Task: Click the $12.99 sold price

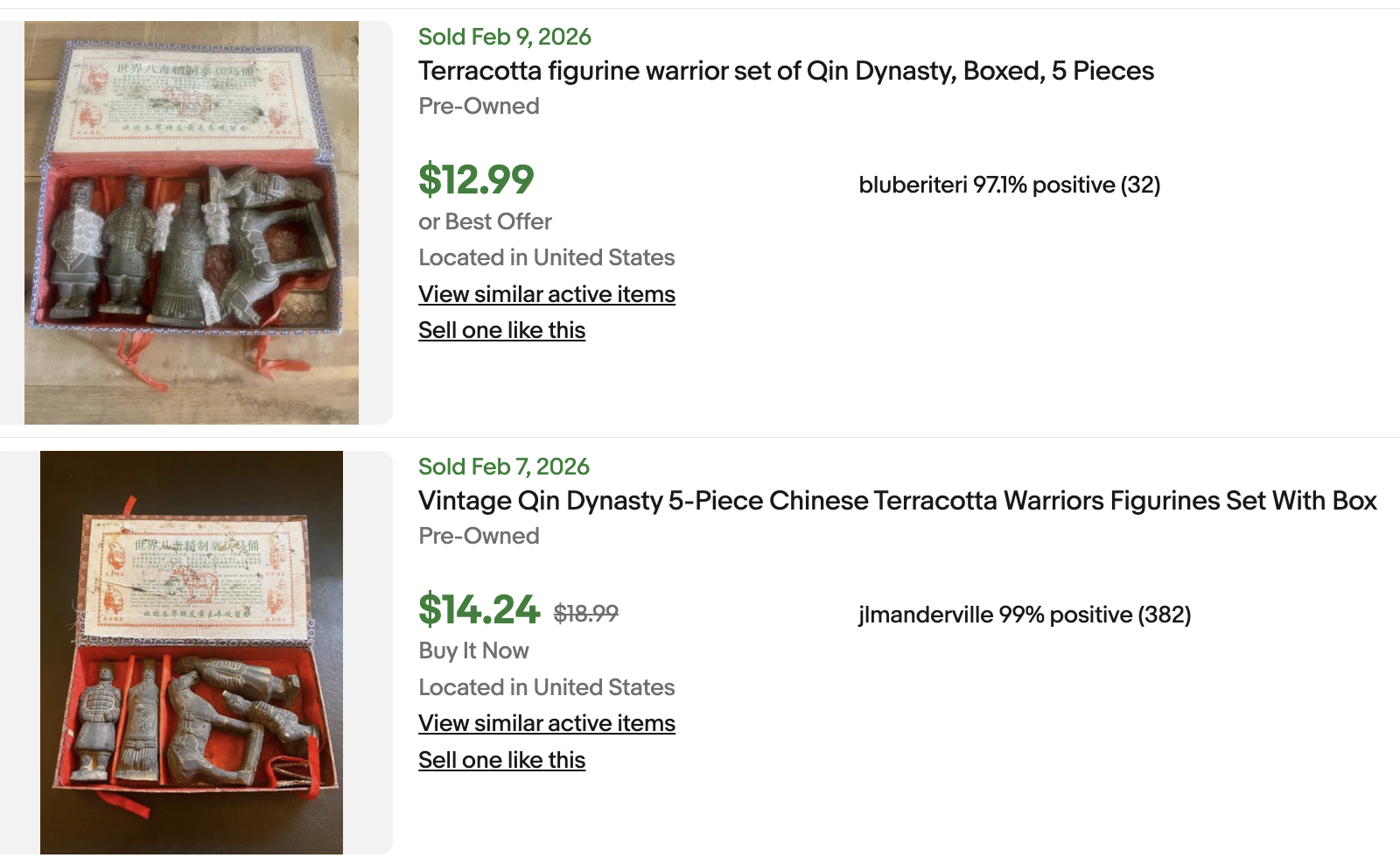Action: pyautogui.click(x=476, y=180)
